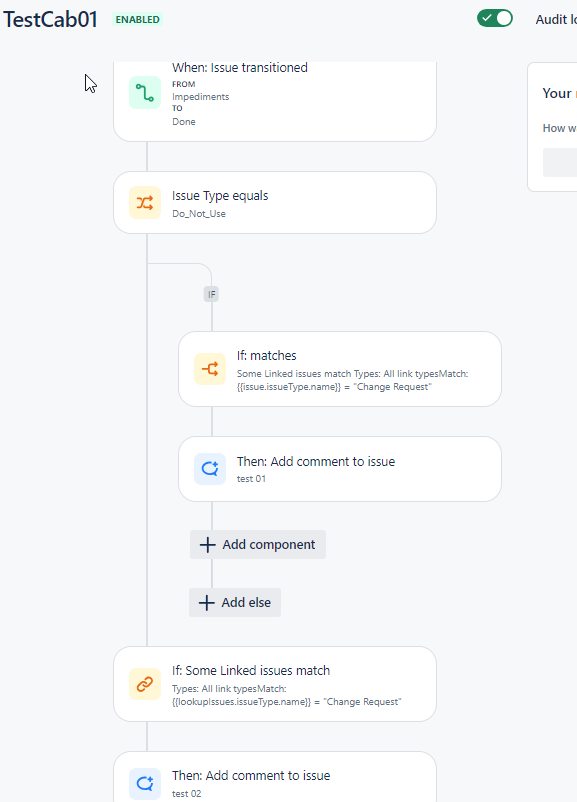This screenshot has height=802, width=577.
Task: Click the orange link icon for Some Linked issues match
Action: pyautogui.click(x=145, y=684)
